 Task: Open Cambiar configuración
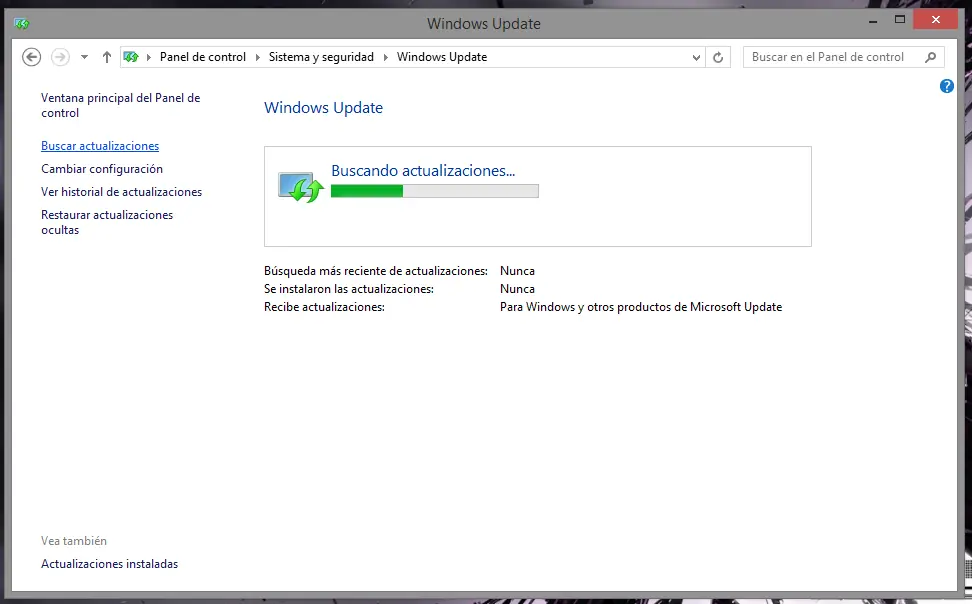point(102,169)
